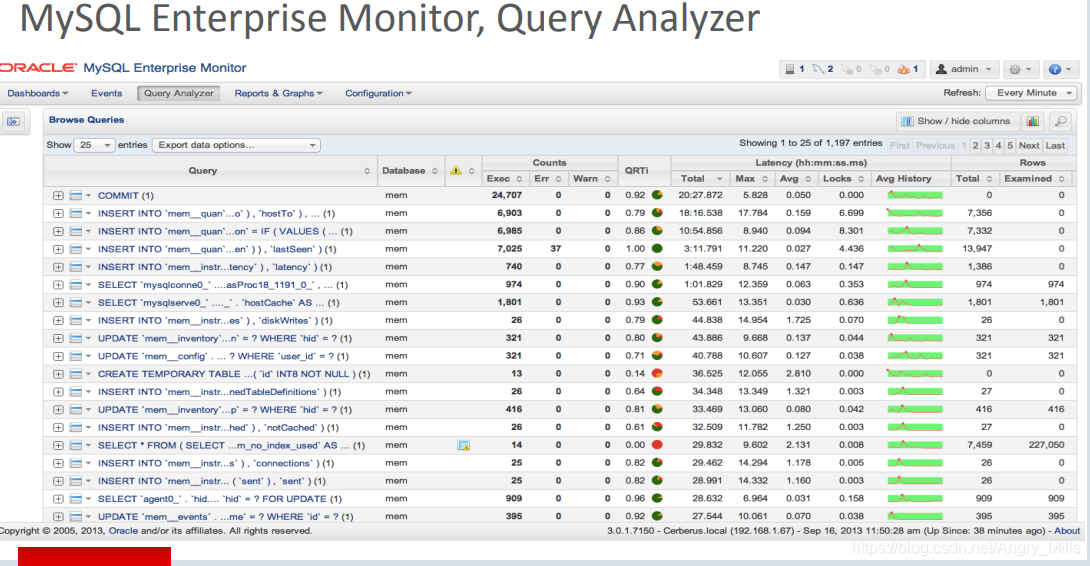Click the explain notice icon in SELECT * FROM row
Image resolution: width=1090 pixels, height=566 pixels.
click(x=463, y=445)
